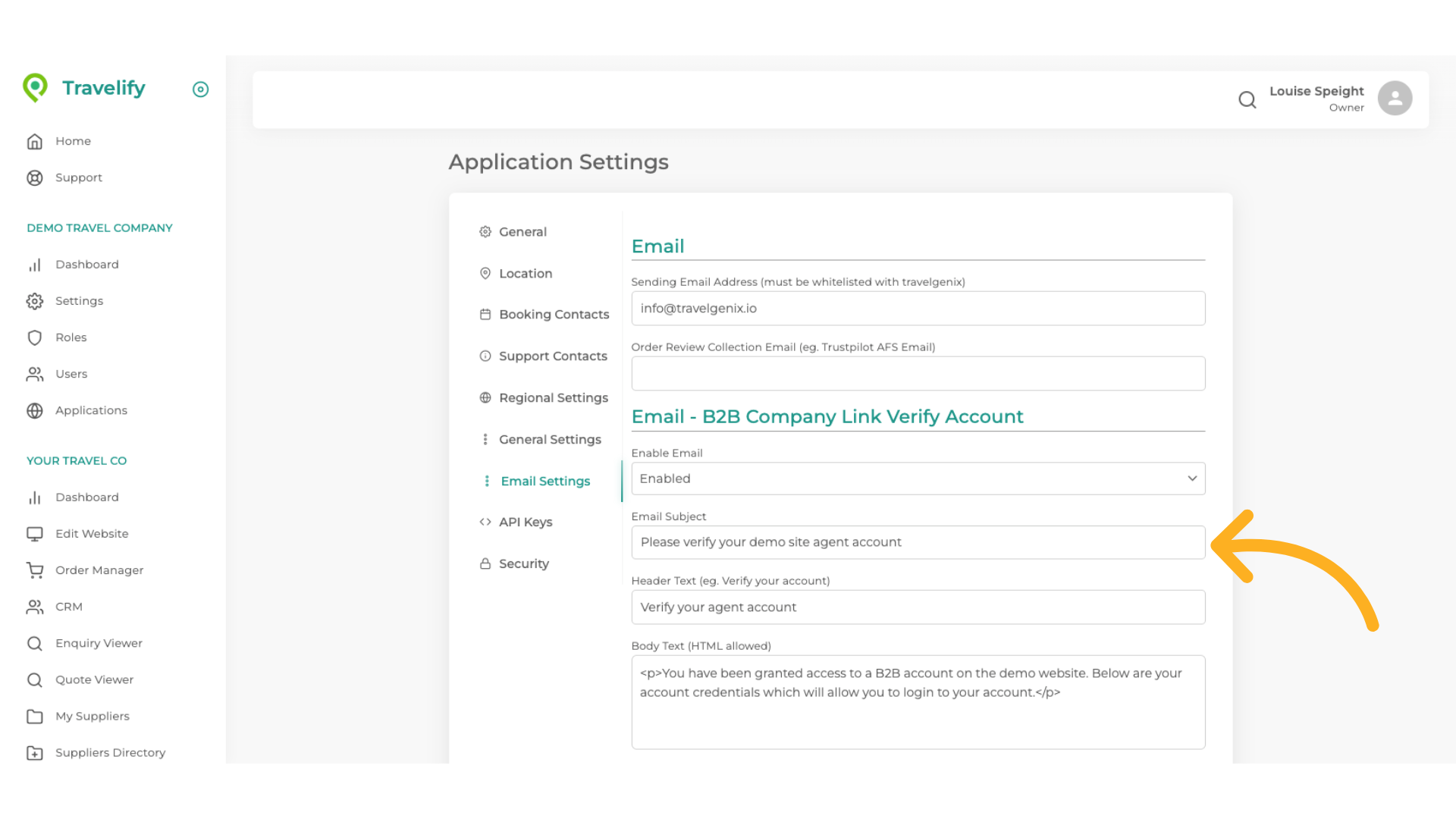Select the Regional Settings tab

click(553, 397)
